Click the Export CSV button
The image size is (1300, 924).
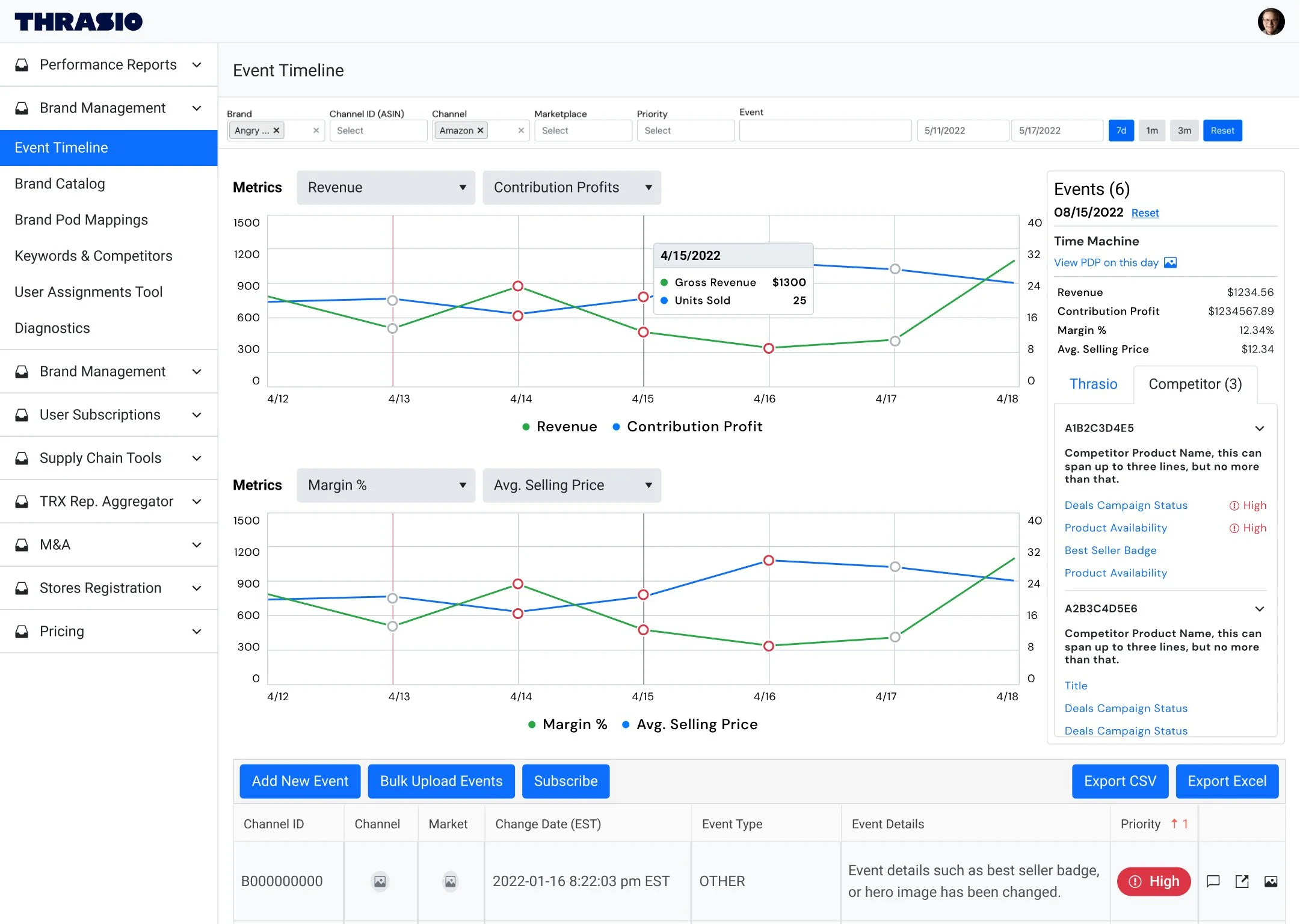pos(1120,781)
